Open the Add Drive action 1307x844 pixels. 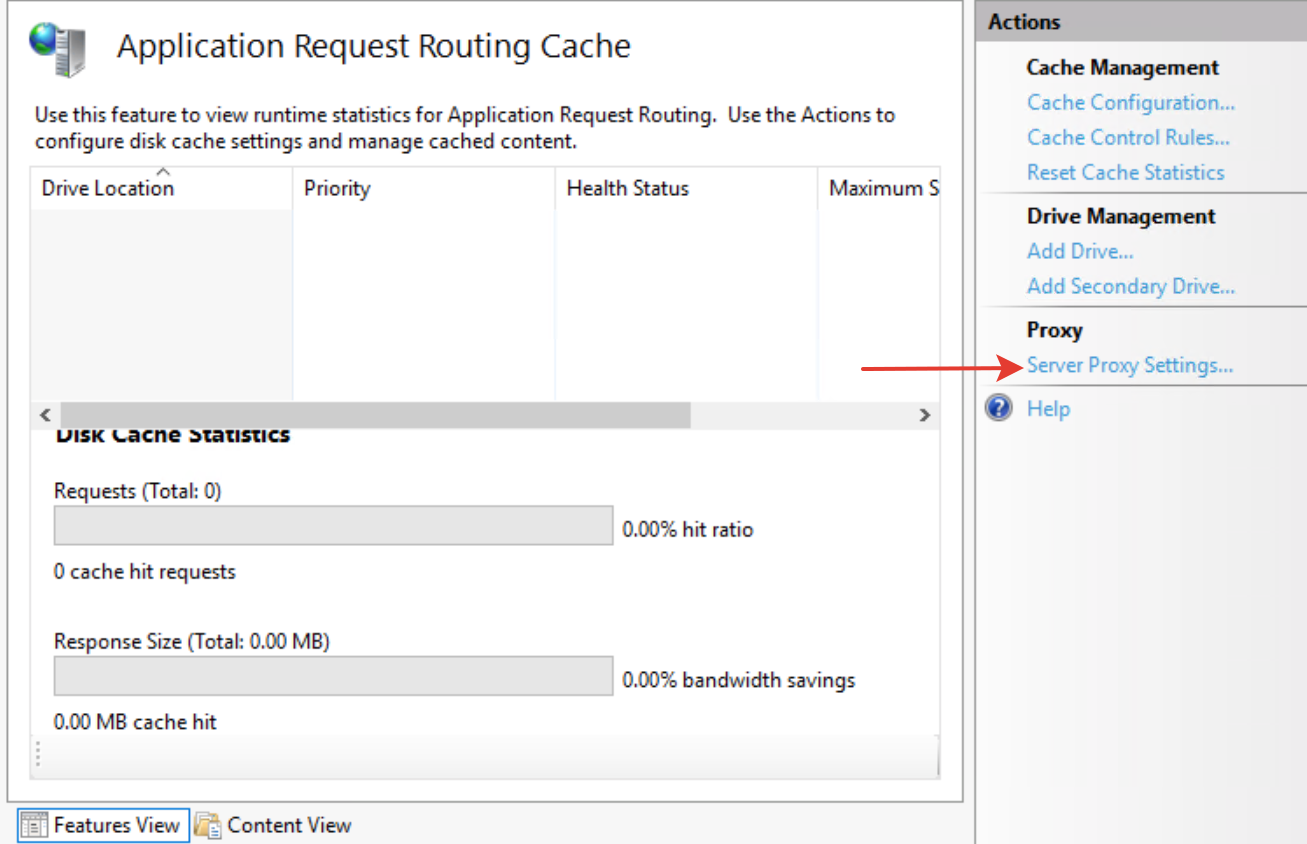tap(1080, 251)
